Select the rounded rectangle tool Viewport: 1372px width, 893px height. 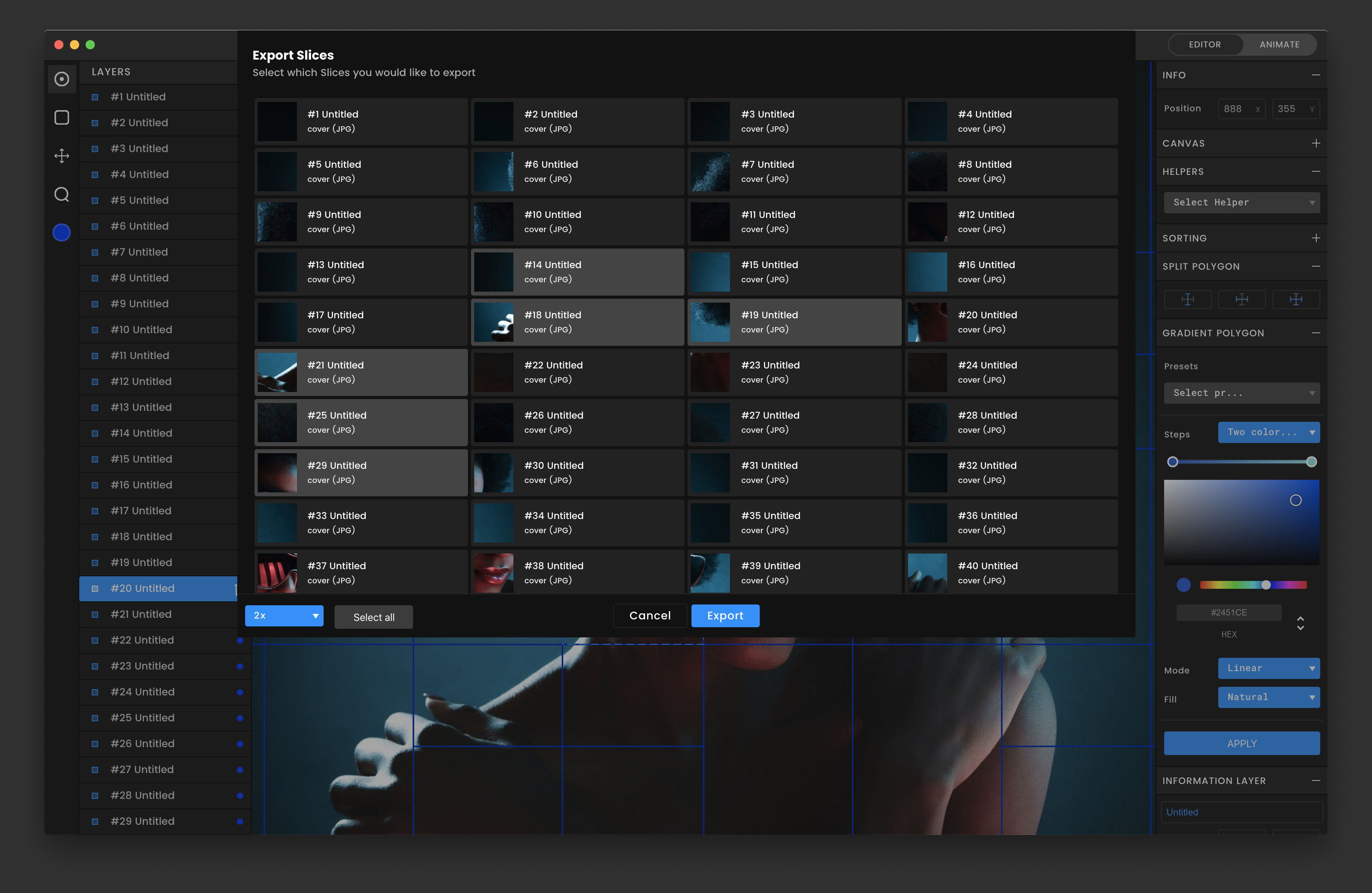[x=62, y=118]
